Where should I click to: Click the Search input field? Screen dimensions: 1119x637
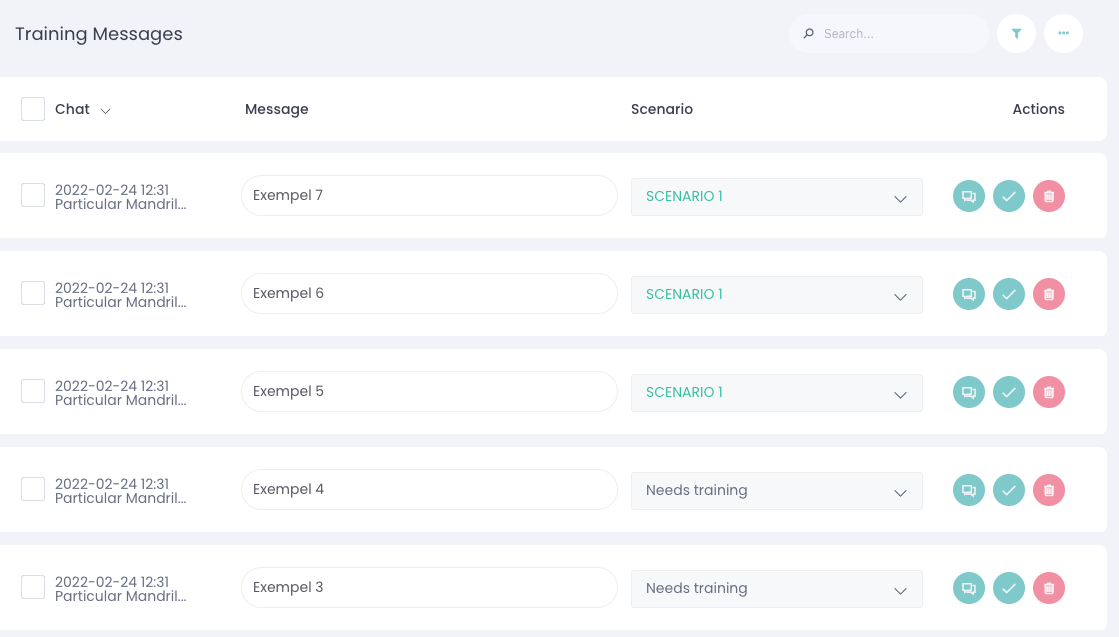click(x=895, y=34)
